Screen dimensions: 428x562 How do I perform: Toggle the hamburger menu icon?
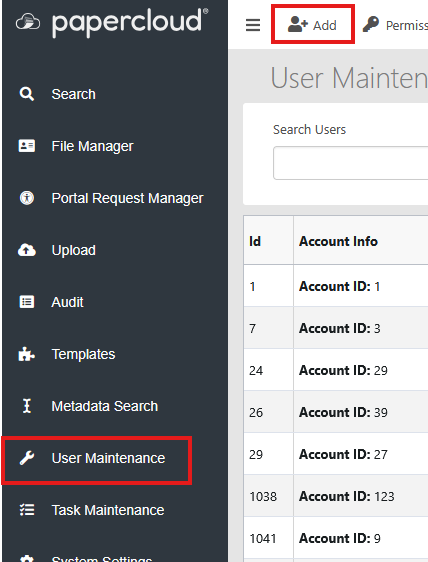pos(253,25)
